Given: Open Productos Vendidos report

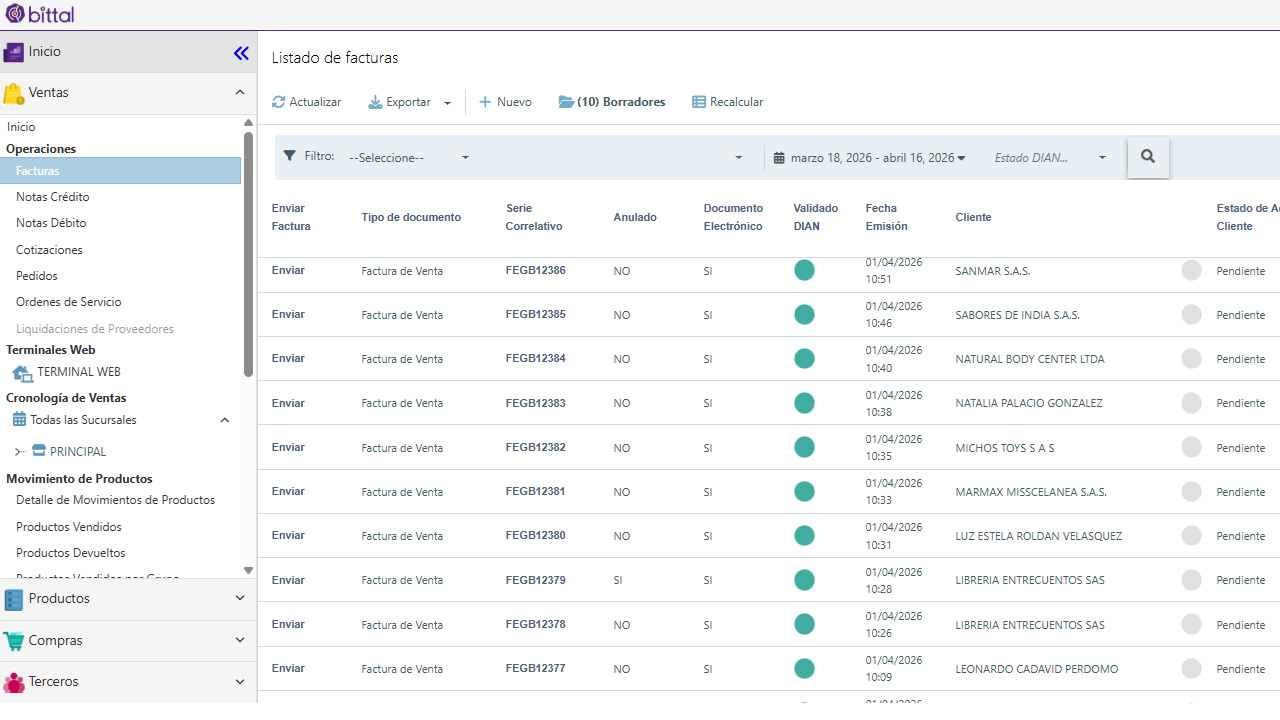Looking at the screenshot, I should (69, 527).
